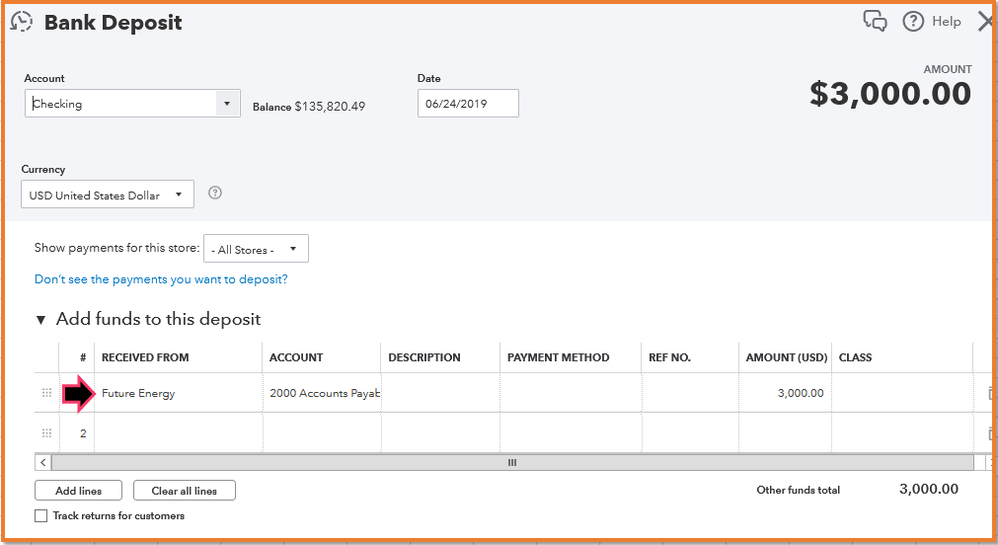This screenshot has height=545, width=998.
Task: Open the 'Don't see the payments' link
Action: pos(161,279)
